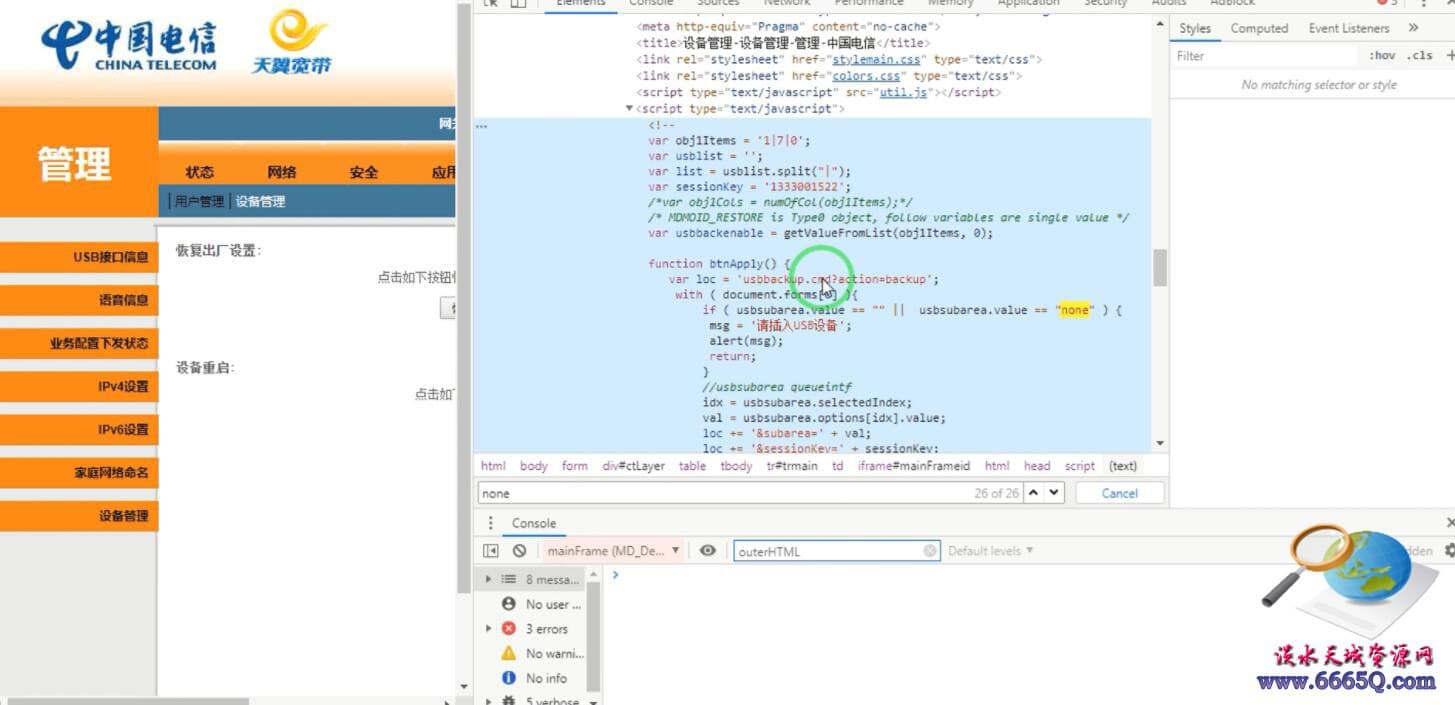
Task: Click the China Telecom logo
Action: (x=129, y=45)
